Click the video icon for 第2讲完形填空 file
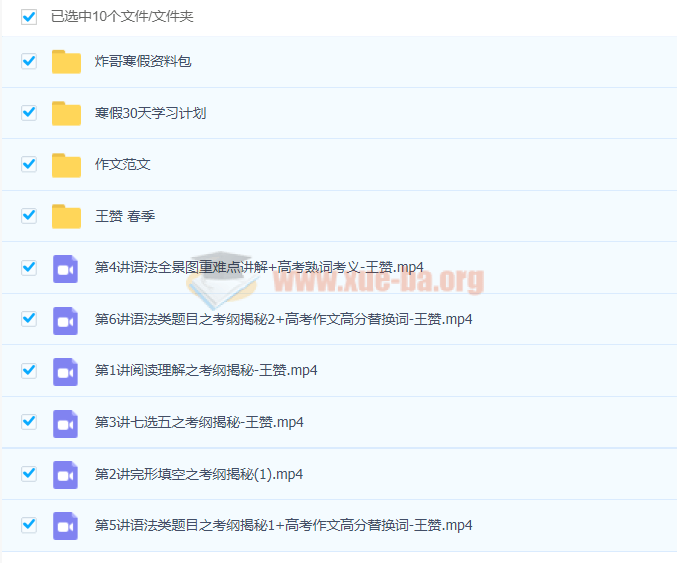Screen dimensions: 677x563 66,474
